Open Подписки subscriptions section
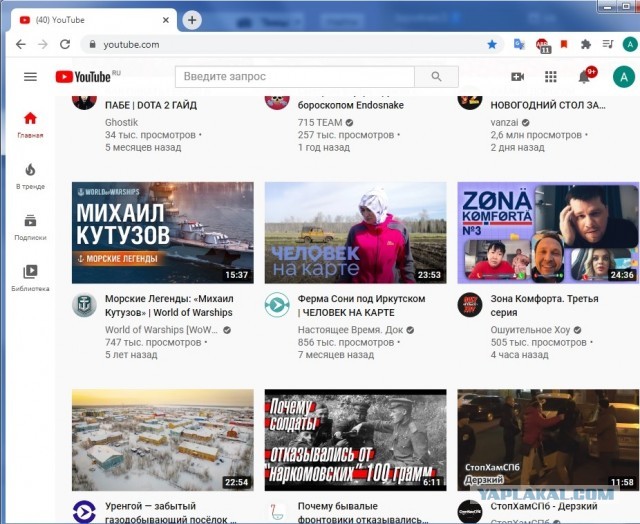640x524 pixels. (x=30, y=227)
